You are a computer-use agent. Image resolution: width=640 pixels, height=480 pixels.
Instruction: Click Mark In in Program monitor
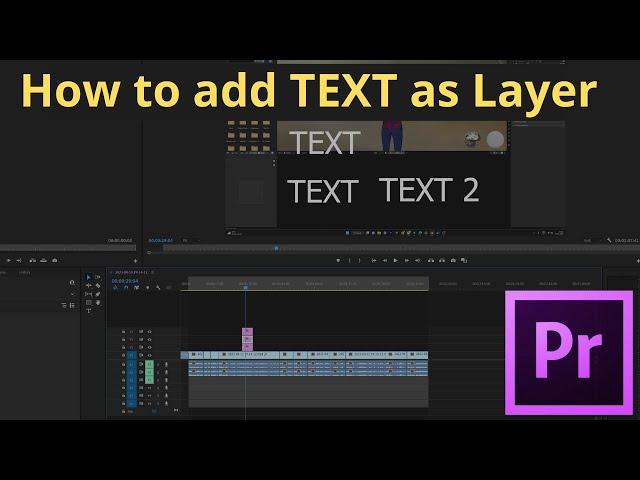tap(349, 260)
